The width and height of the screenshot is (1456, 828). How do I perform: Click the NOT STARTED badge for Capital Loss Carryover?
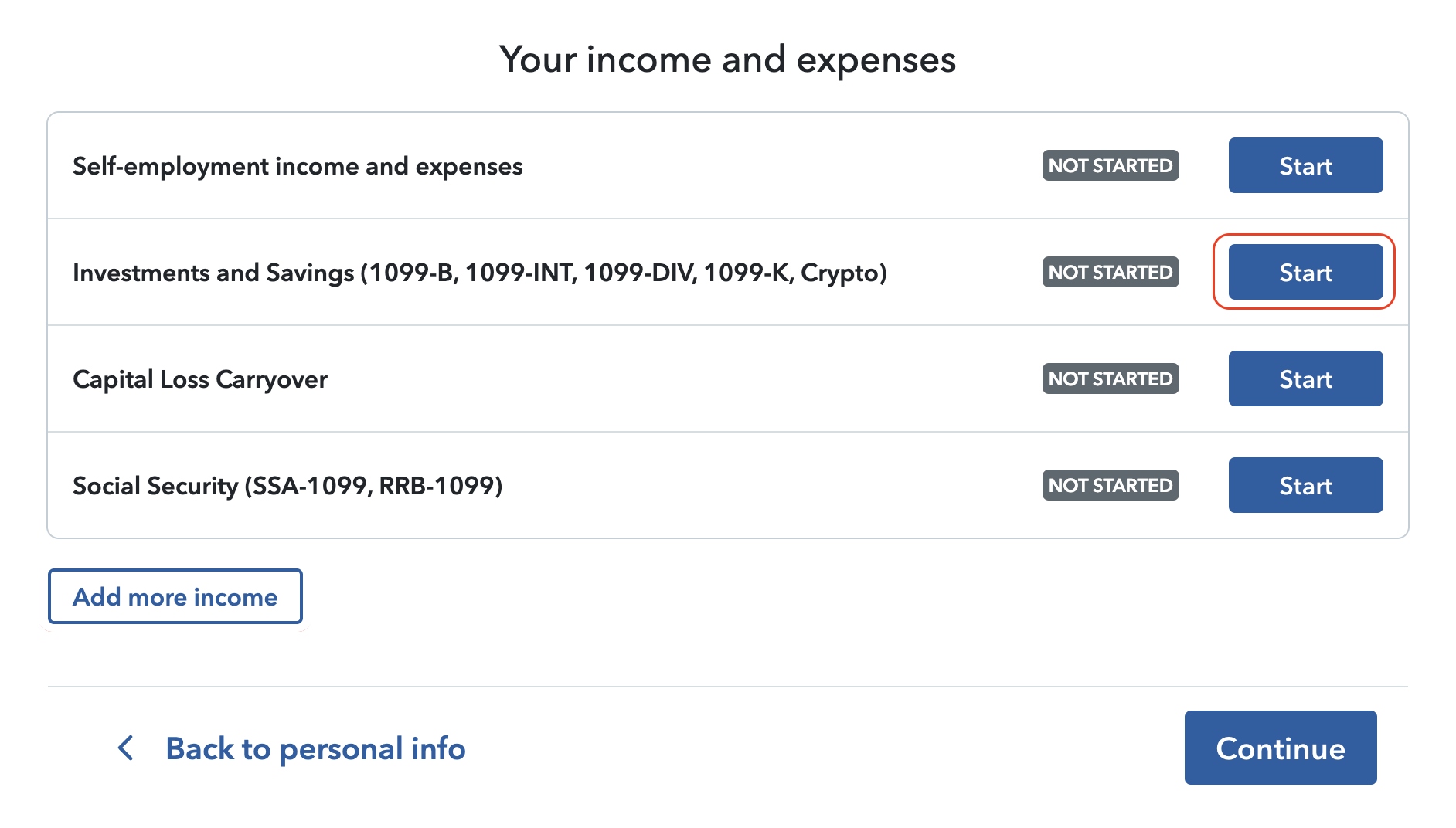point(1111,378)
